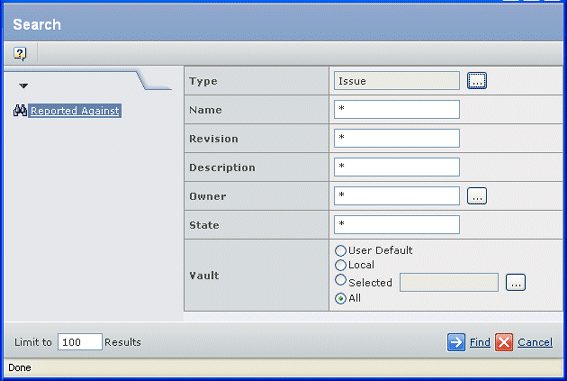567x381 pixels.
Task: Click the Type row label
Action: (203, 81)
